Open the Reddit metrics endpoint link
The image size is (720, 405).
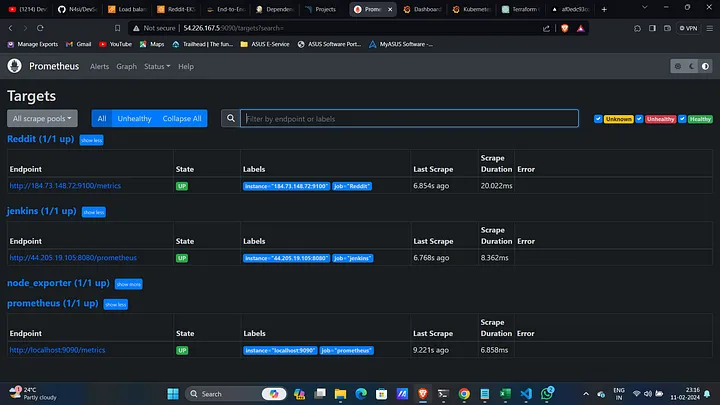click(65, 186)
